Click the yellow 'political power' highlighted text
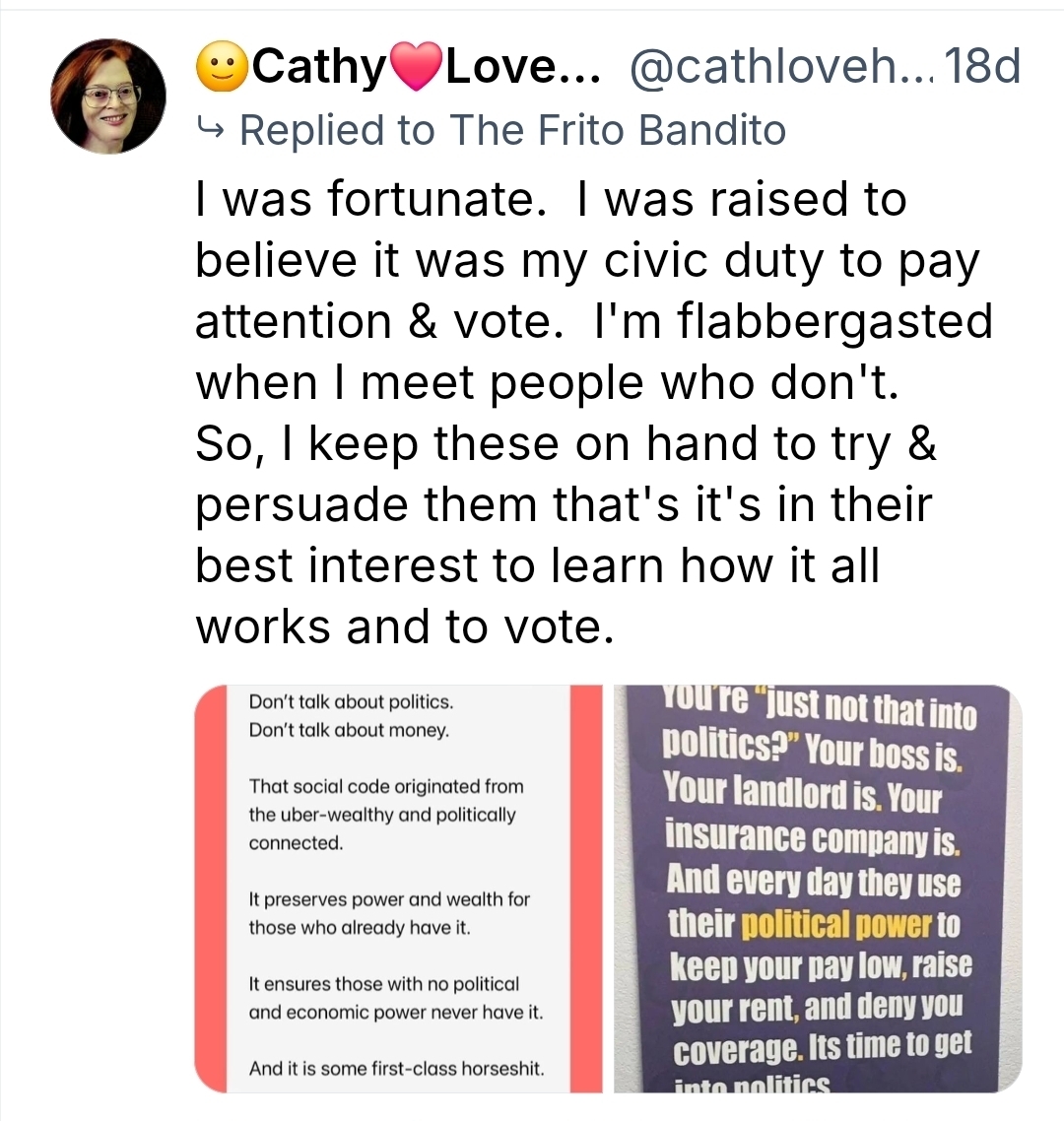 [x=834, y=926]
